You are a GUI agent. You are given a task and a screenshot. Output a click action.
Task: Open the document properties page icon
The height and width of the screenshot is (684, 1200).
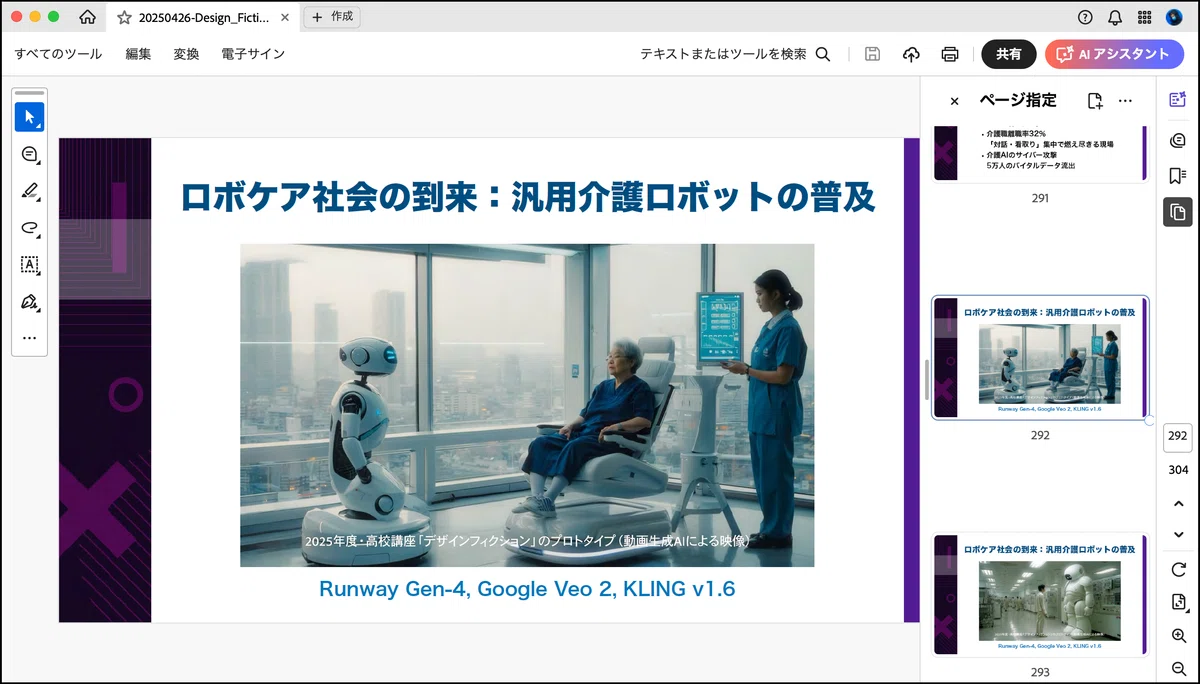pos(1178,602)
